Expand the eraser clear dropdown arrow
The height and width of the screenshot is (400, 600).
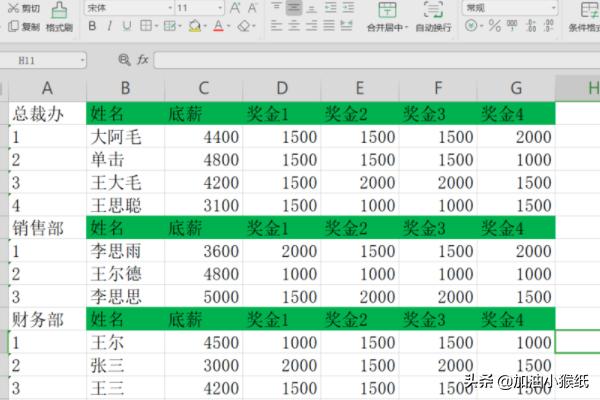(254, 26)
